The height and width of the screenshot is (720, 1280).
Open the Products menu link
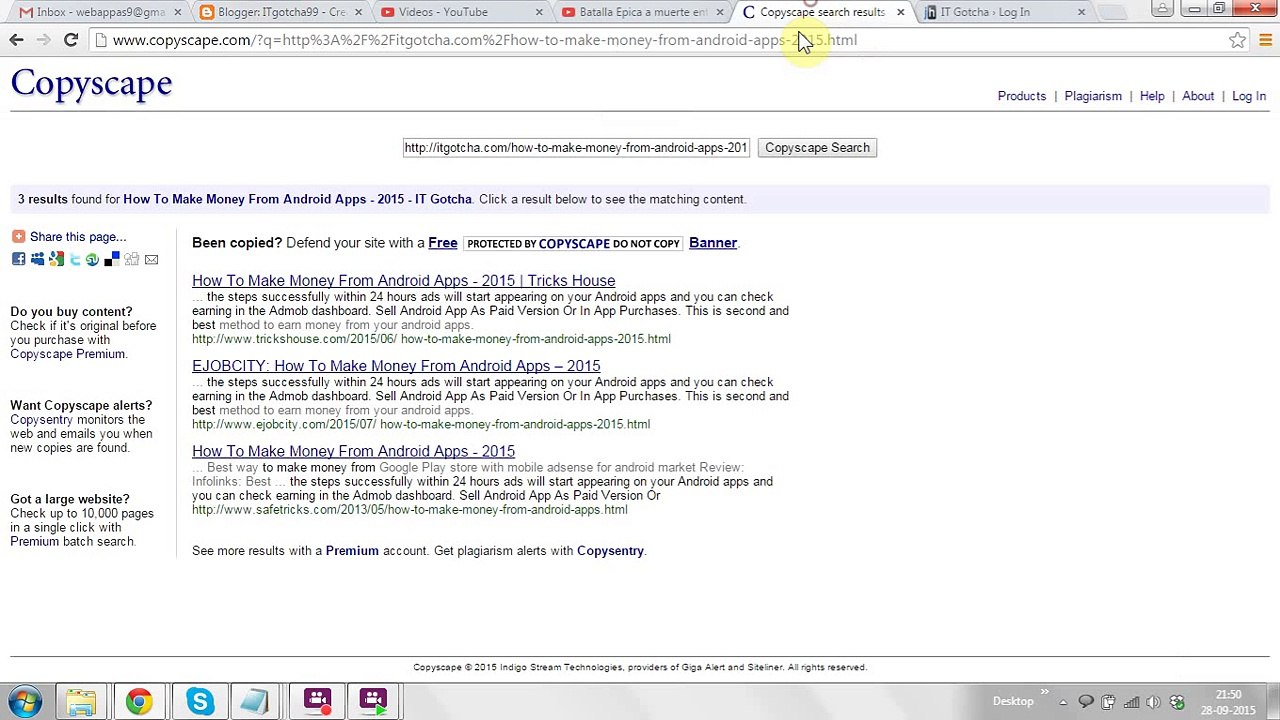(x=1021, y=96)
